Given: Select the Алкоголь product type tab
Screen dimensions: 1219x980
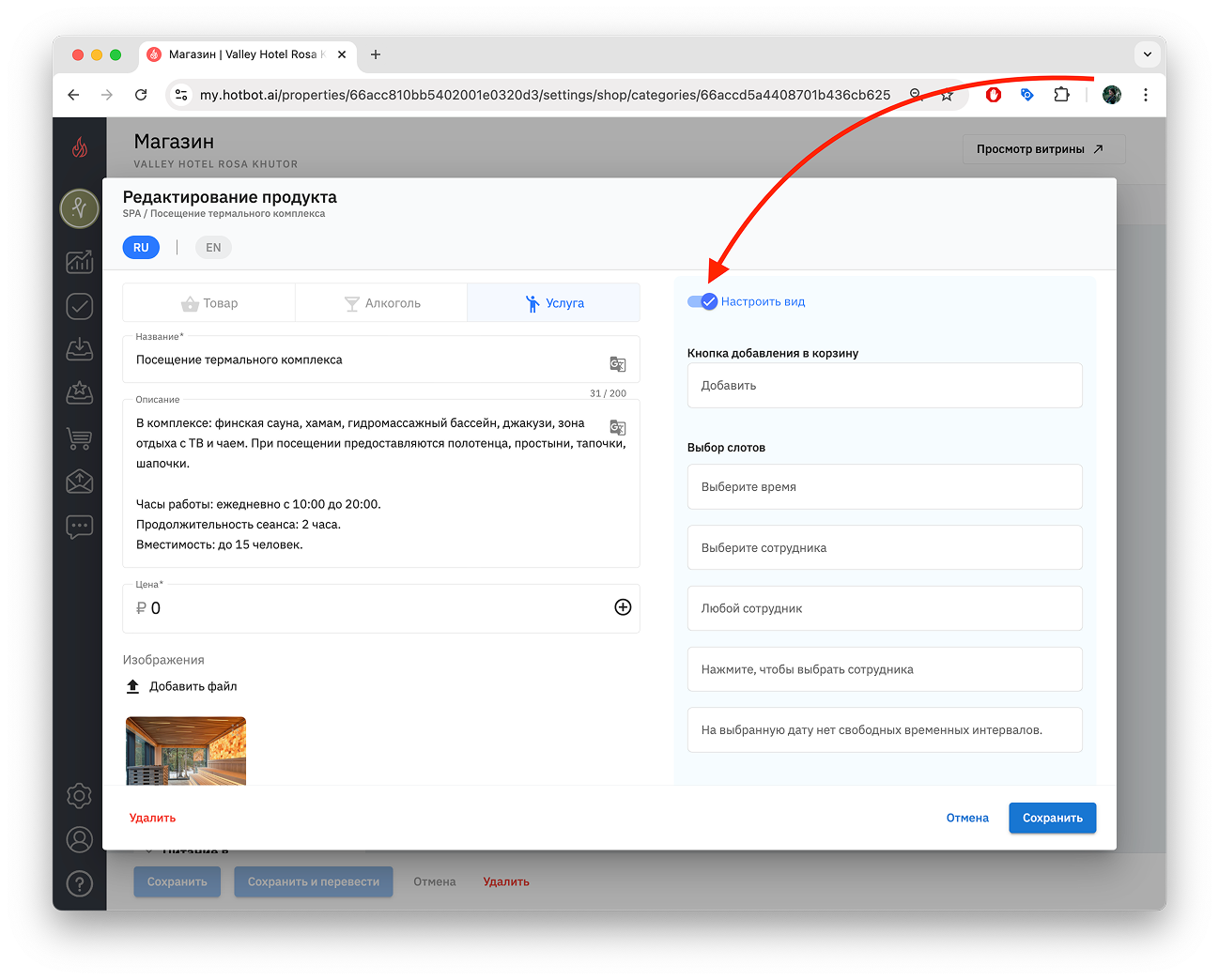Looking at the screenshot, I should 381,303.
